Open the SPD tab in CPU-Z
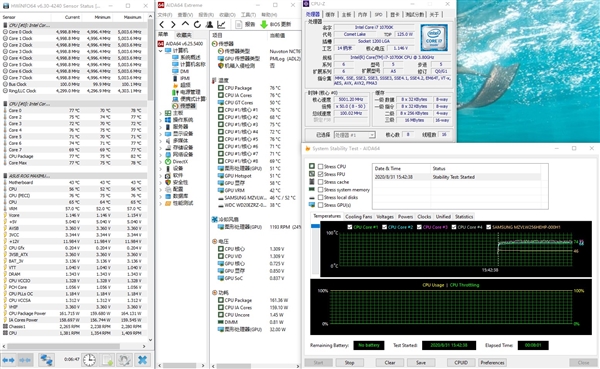This screenshot has height=369, width=600. coord(378,15)
